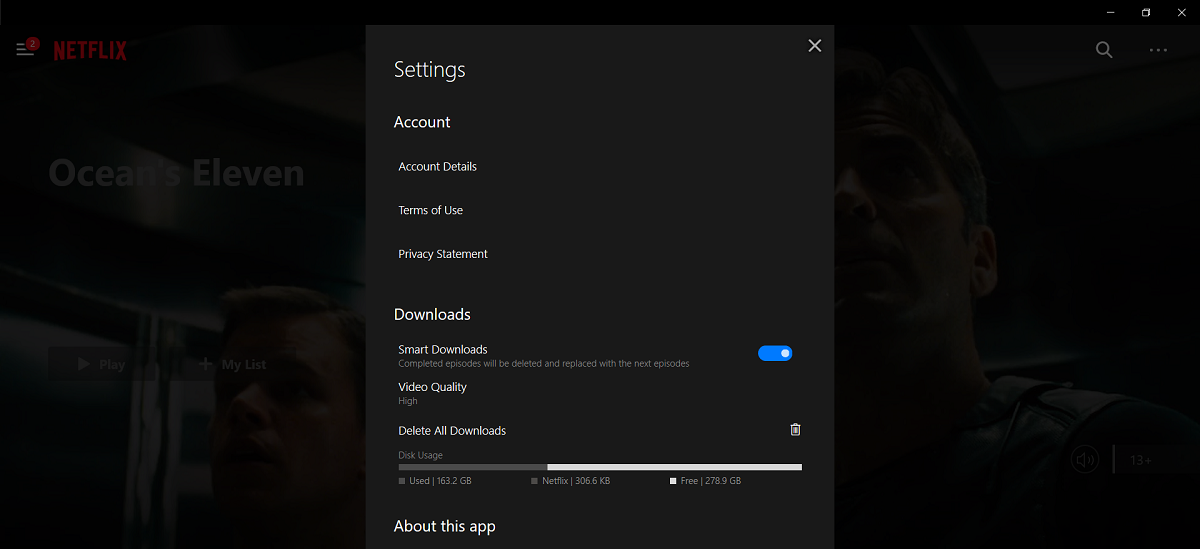1200x549 pixels.
Task: Click the Smart Downloads description text
Action: pyautogui.click(x=544, y=364)
